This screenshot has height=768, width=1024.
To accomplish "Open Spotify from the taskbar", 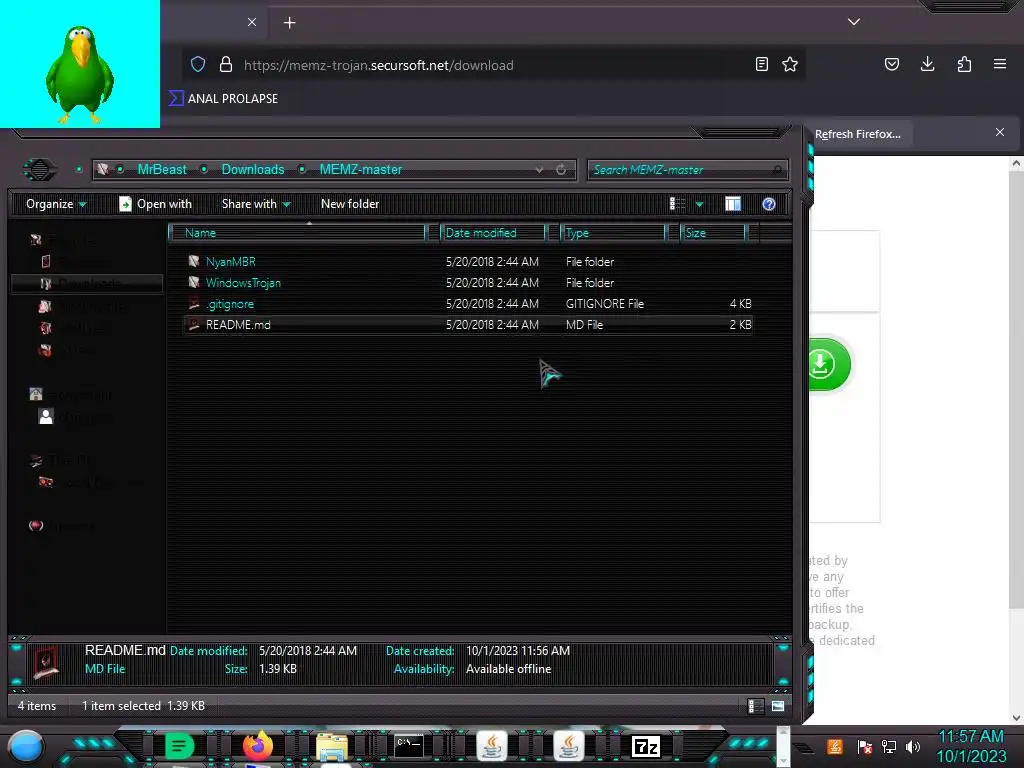I will click(180, 746).
